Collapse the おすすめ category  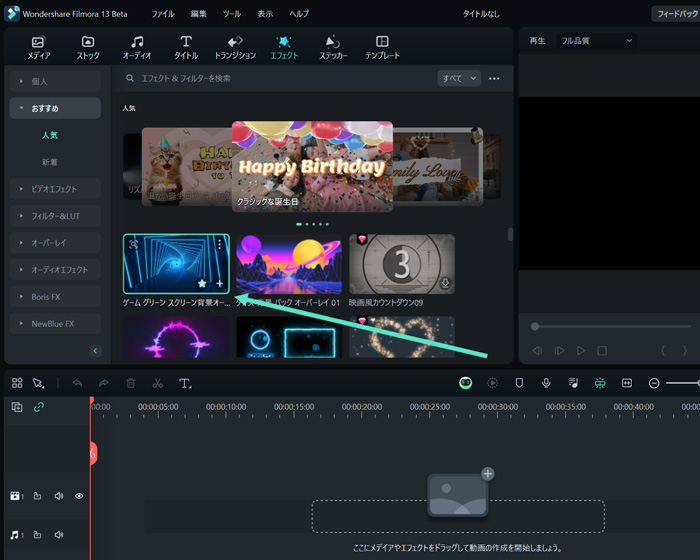click(55, 108)
